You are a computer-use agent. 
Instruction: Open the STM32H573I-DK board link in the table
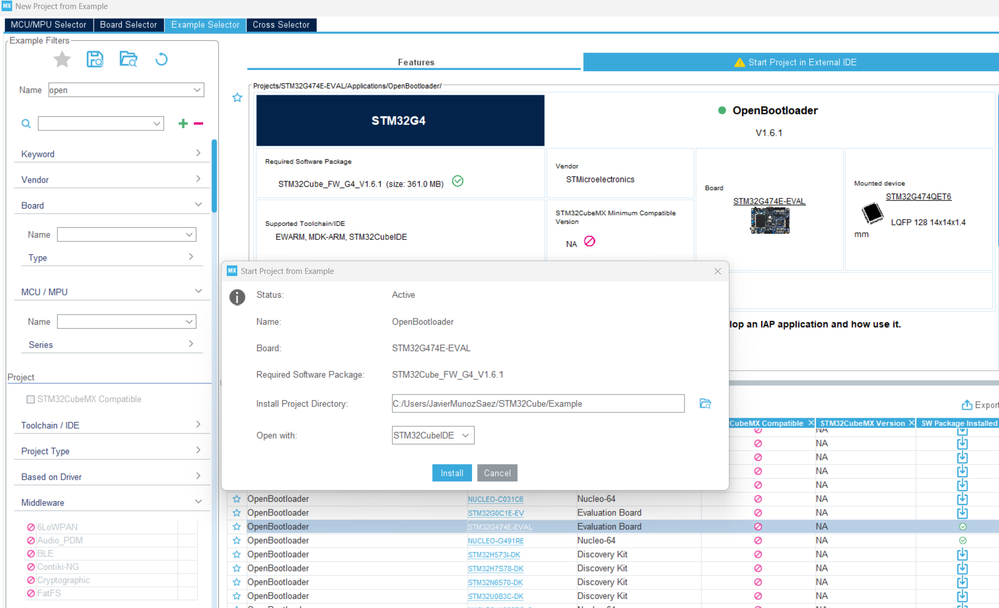click(x=494, y=555)
